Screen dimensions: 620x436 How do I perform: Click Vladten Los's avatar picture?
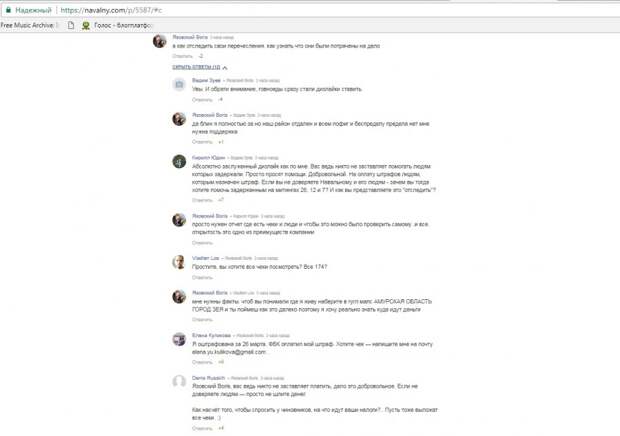coord(179,262)
